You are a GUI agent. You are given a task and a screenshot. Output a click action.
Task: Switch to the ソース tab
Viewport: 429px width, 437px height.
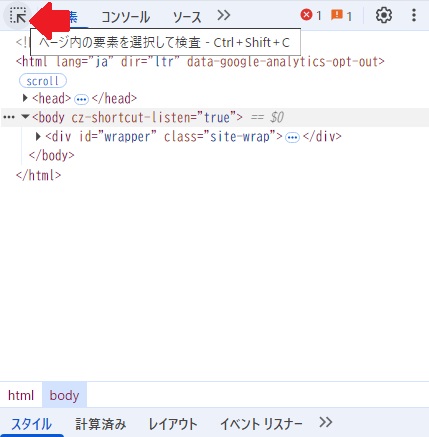pyautogui.click(x=187, y=17)
